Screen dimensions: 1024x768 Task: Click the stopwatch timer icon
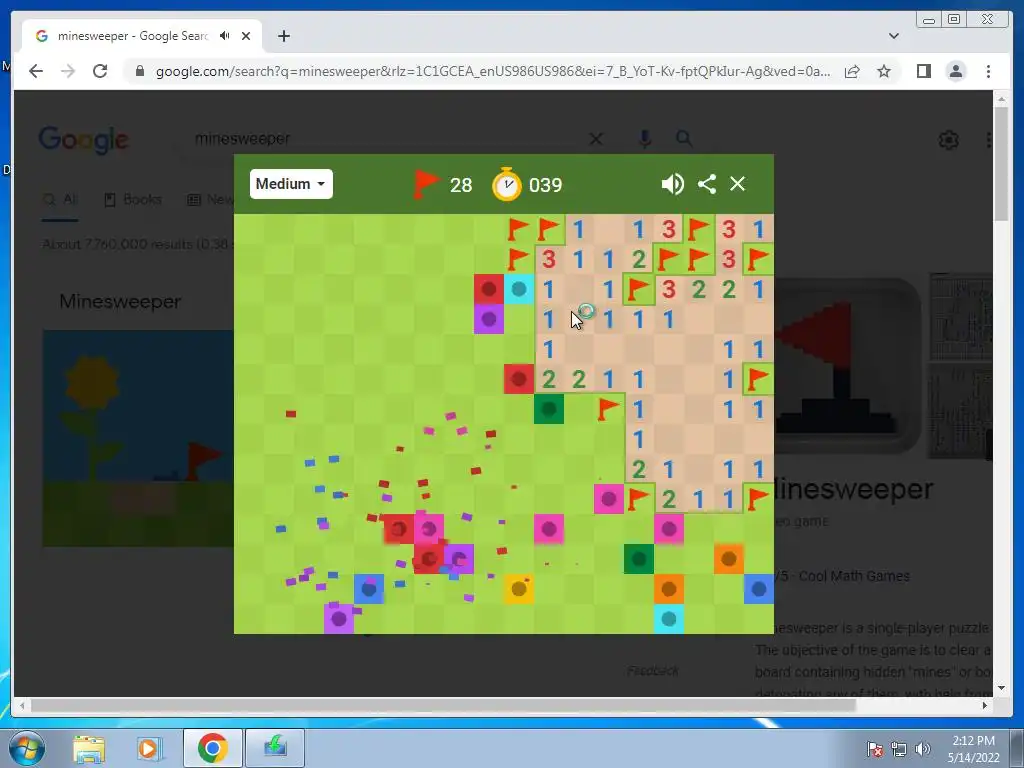click(507, 184)
